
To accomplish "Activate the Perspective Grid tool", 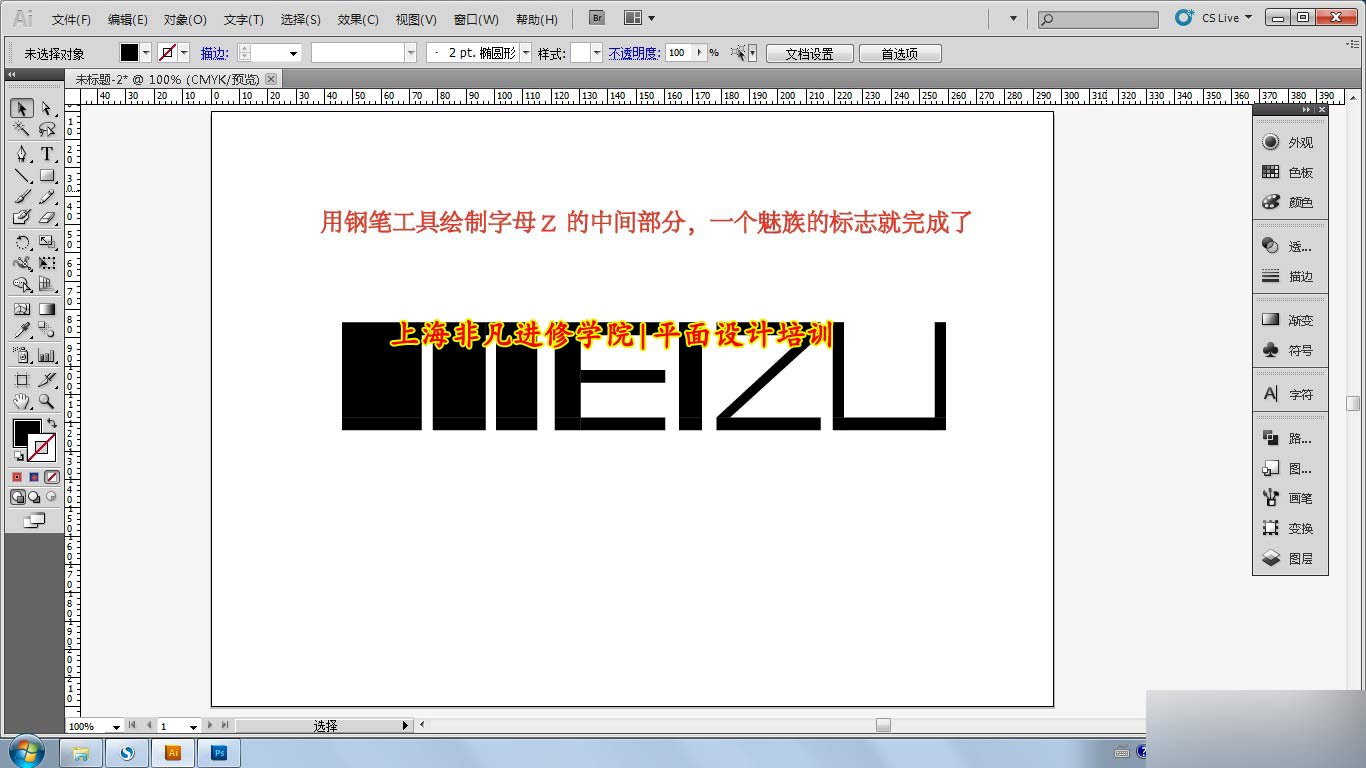I will click(x=47, y=285).
